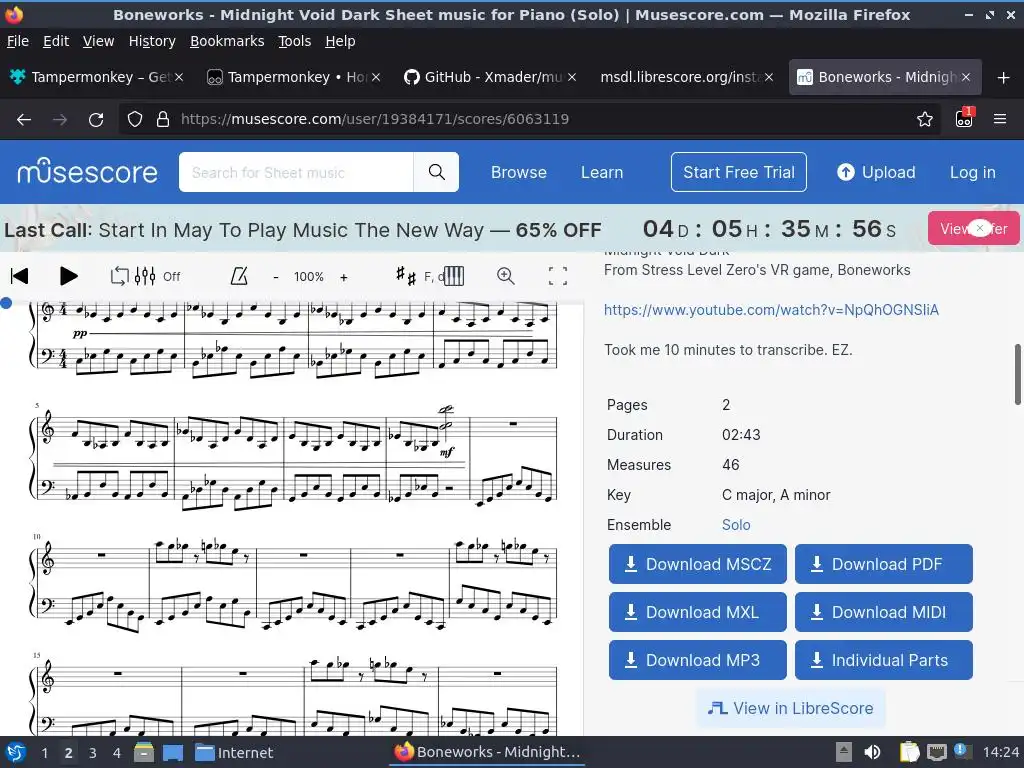Open the Tools menu
Screen dimensions: 1024x768
(x=295, y=41)
